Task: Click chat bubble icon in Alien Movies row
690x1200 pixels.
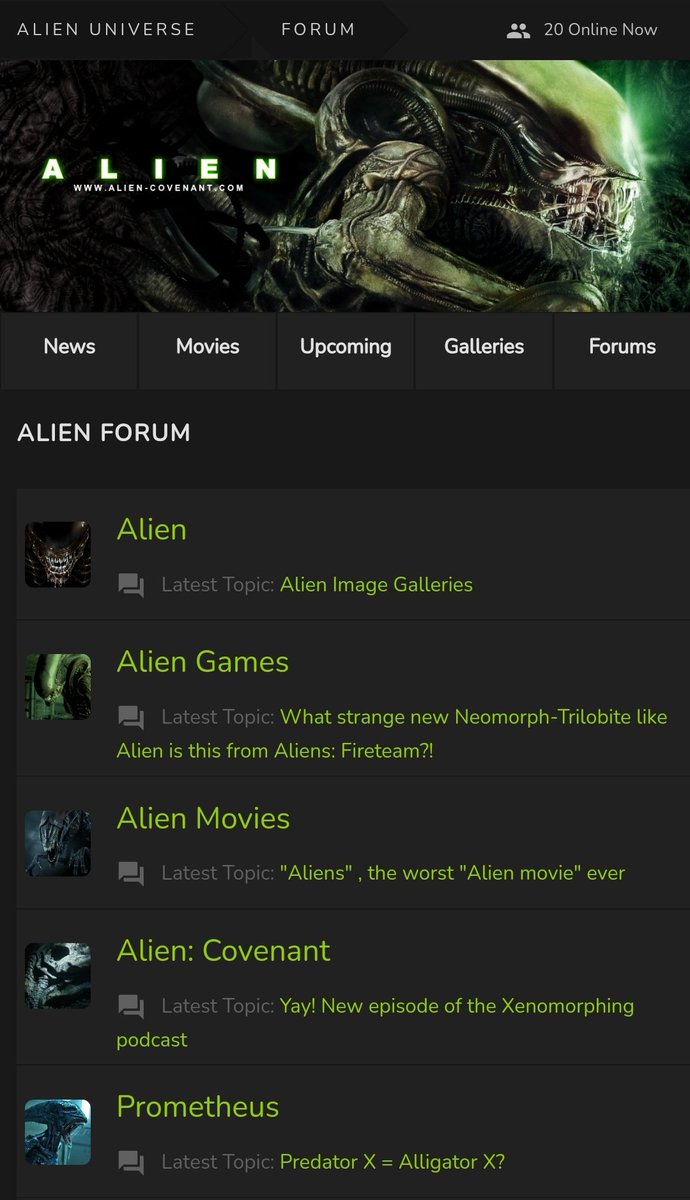Action: pos(131,874)
